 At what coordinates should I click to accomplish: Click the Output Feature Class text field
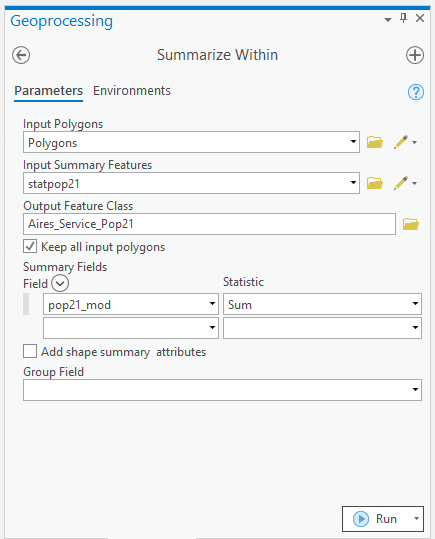[209, 224]
